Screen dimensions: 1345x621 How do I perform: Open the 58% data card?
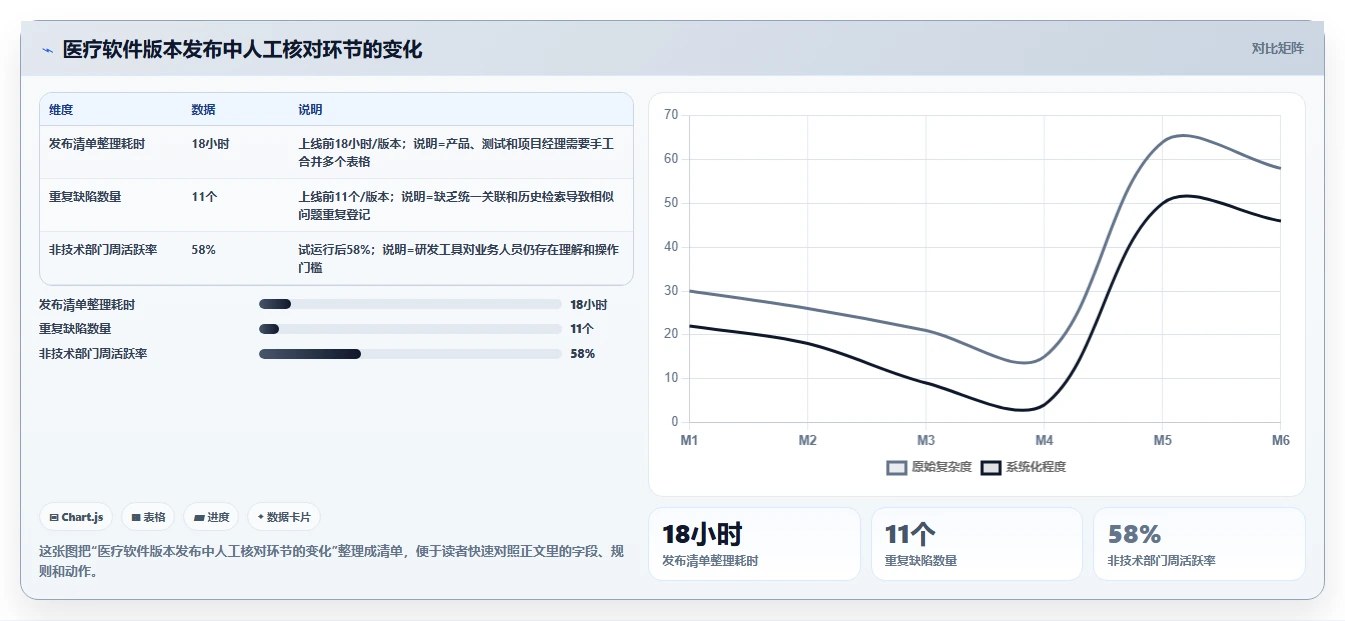point(1199,544)
